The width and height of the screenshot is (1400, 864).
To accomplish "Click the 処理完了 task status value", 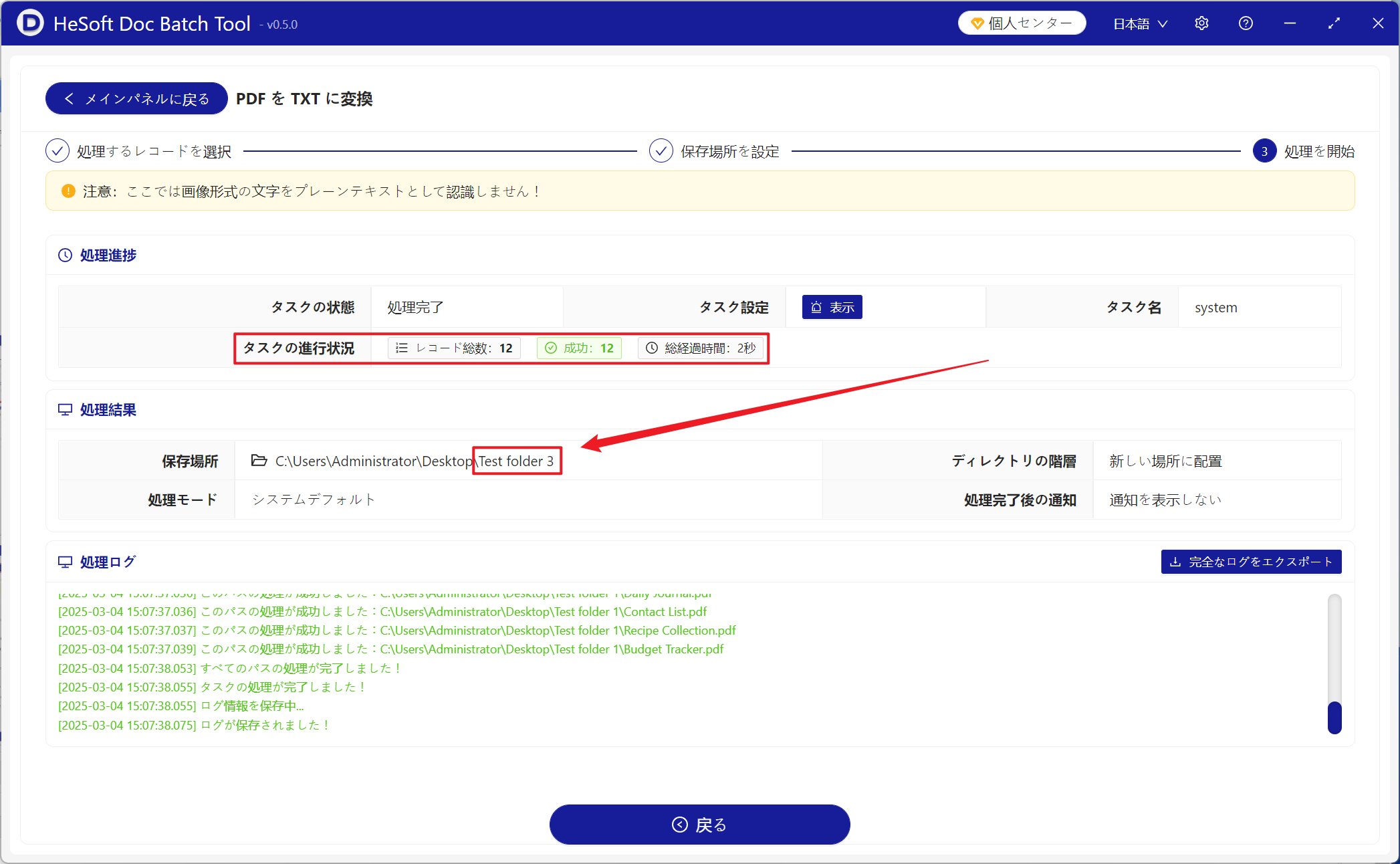I will click(415, 308).
